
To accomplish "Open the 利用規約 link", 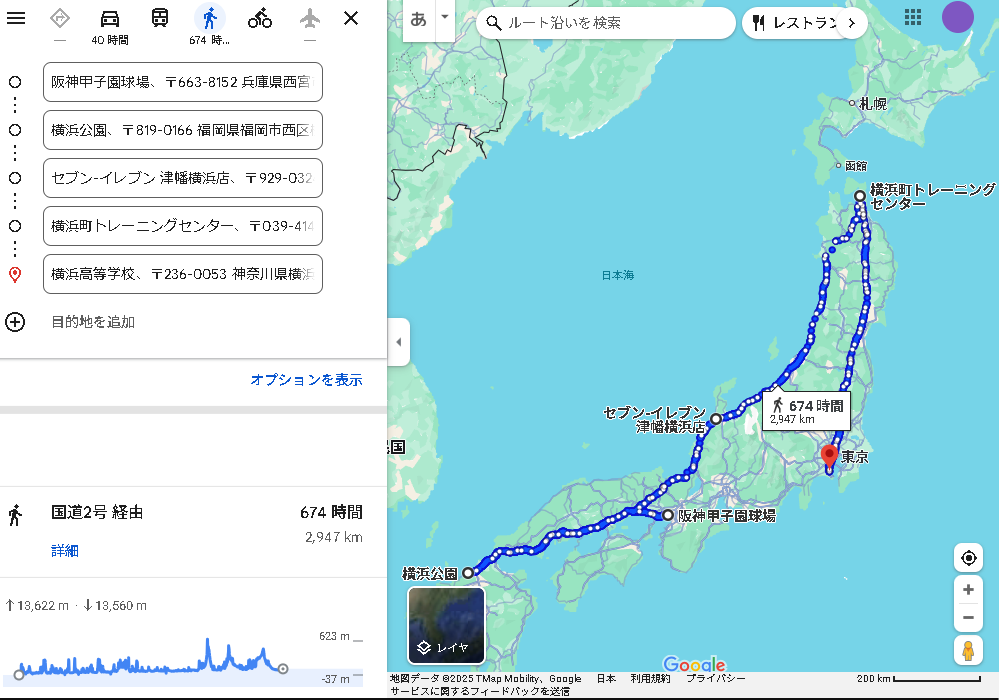I will click(x=650, y=678).
